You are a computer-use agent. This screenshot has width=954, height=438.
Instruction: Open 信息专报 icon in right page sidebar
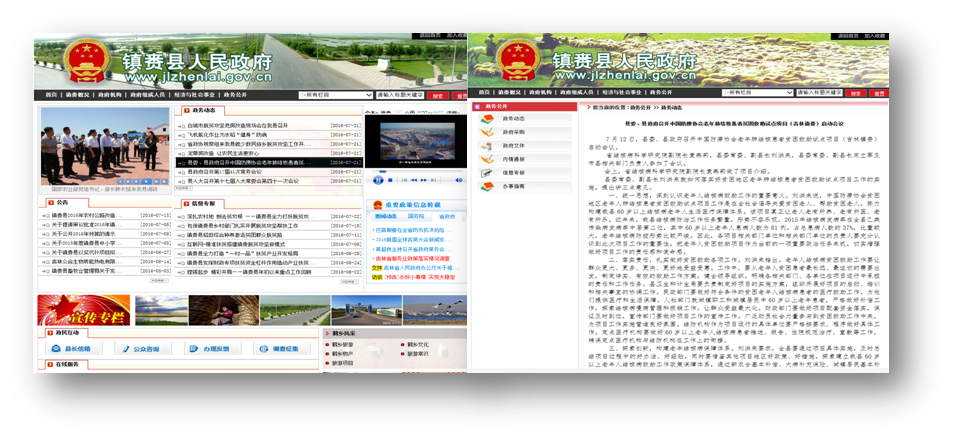click(487, 173)
